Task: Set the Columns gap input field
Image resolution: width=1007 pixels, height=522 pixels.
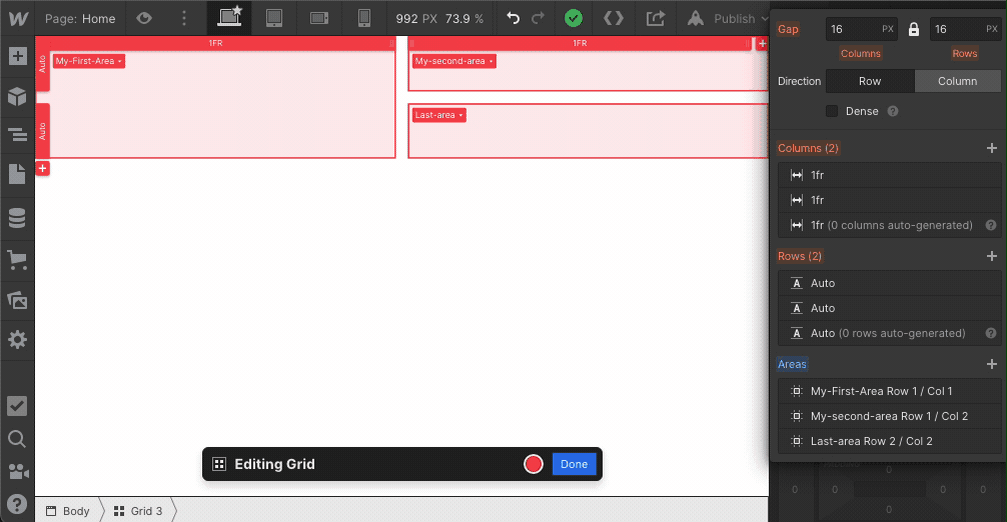Action: tap(862, 29)
